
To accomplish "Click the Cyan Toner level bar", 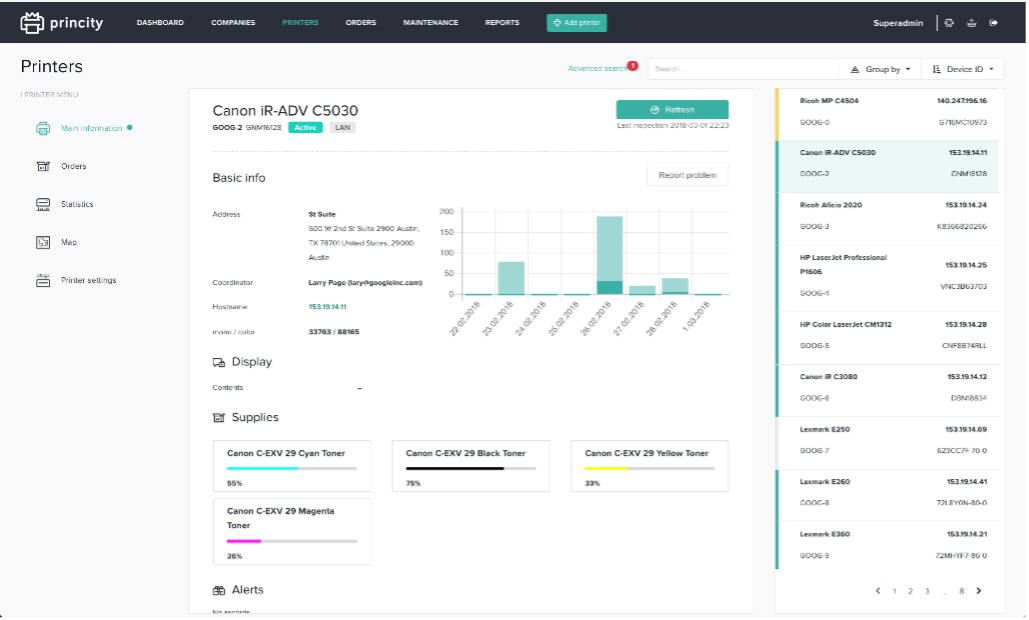I will click(x=291, y=468).
